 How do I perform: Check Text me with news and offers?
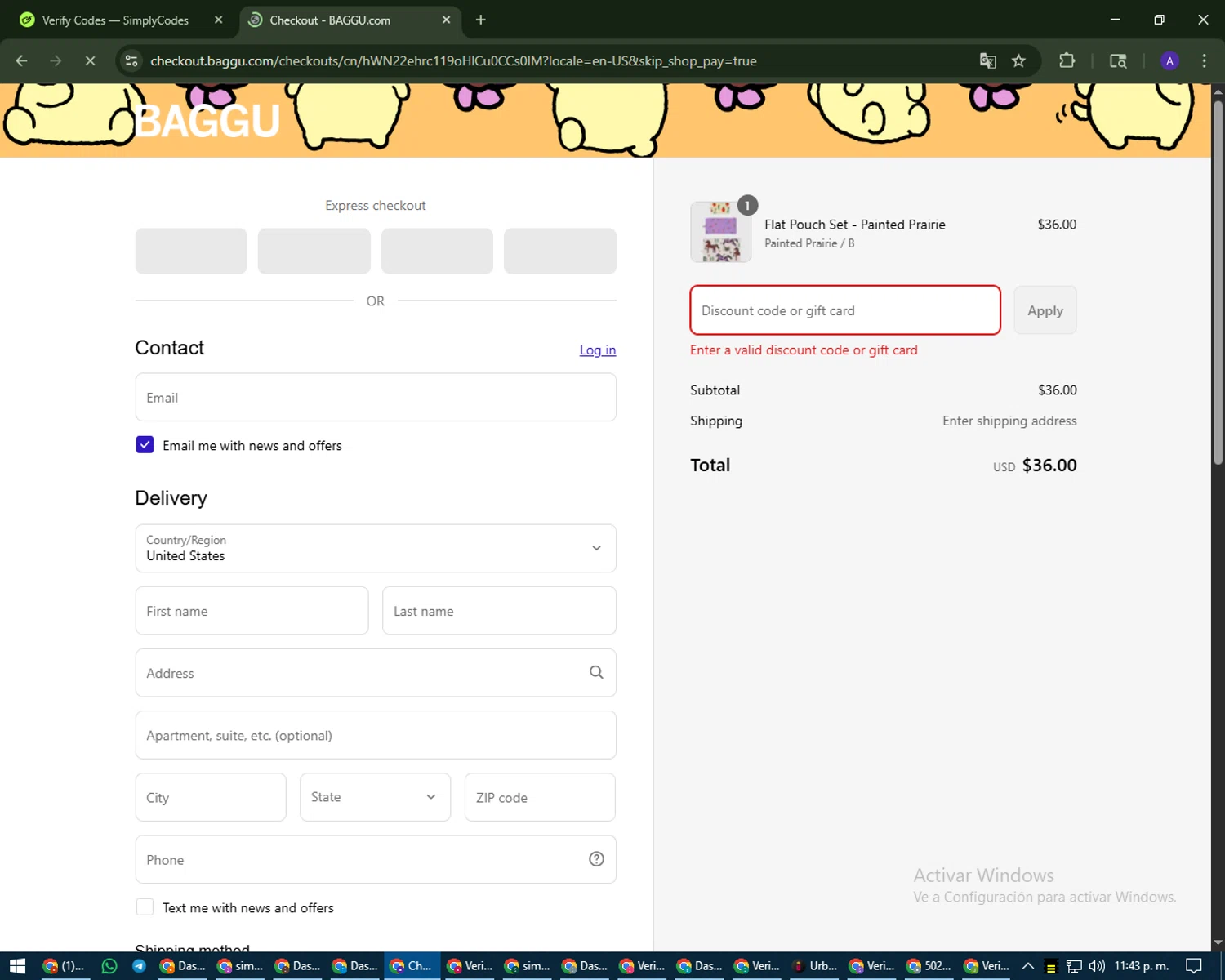coord(145,906)
